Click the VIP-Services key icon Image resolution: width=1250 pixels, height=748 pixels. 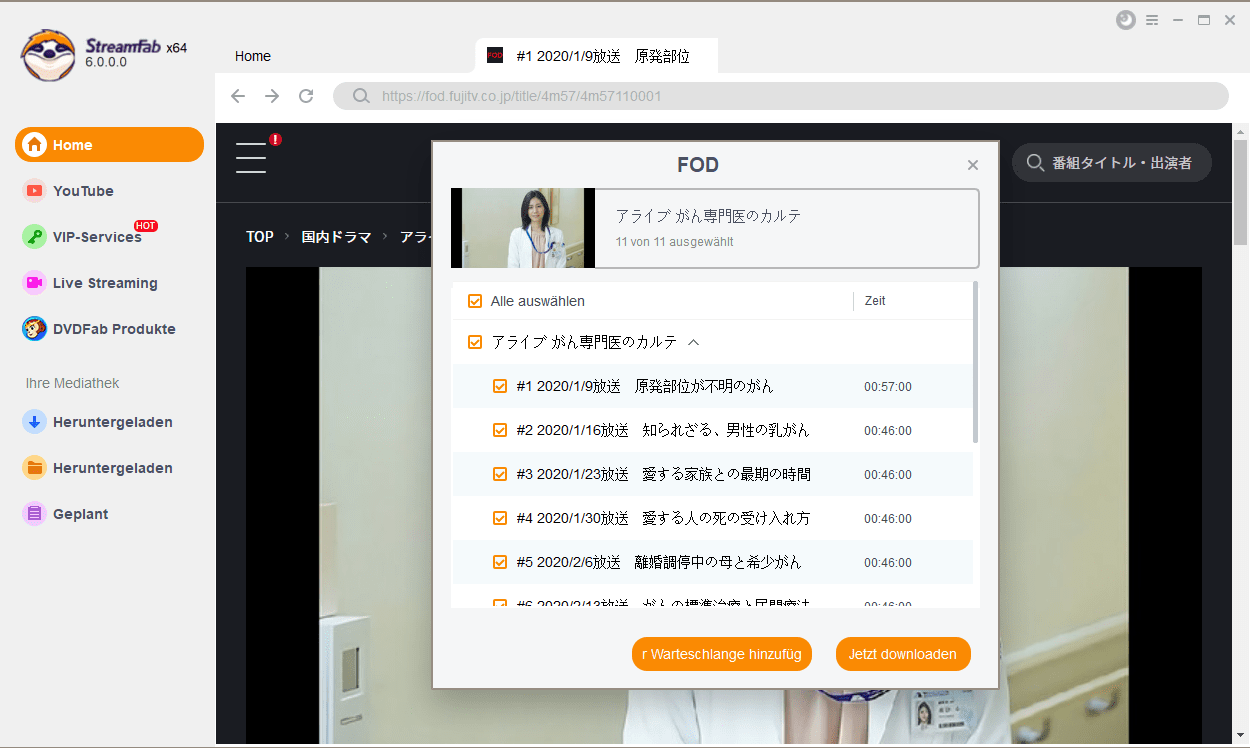click(x=34, y=237)
